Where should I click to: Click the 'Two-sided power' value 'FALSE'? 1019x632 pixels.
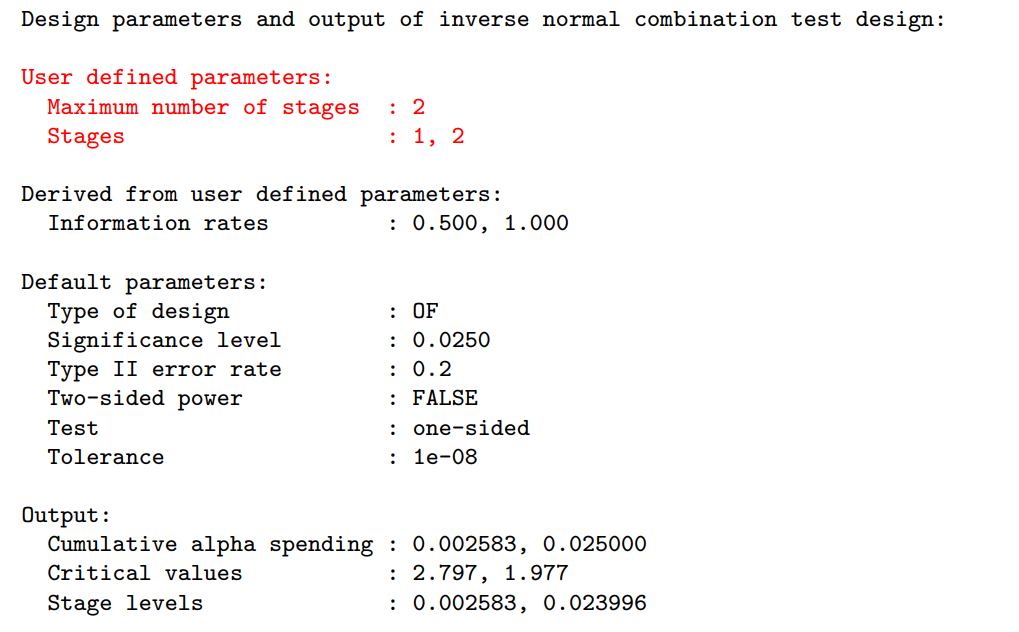(445, 398)
